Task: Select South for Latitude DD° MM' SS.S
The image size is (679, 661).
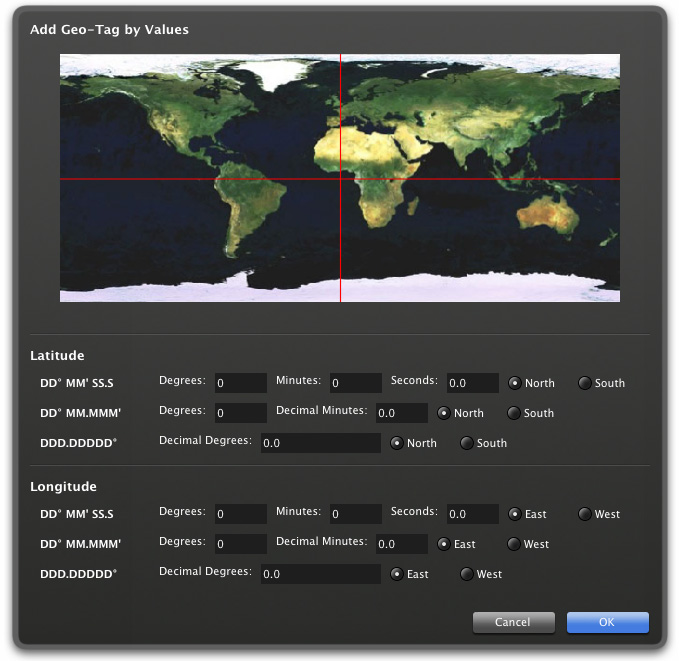Action: coord(585,383)
